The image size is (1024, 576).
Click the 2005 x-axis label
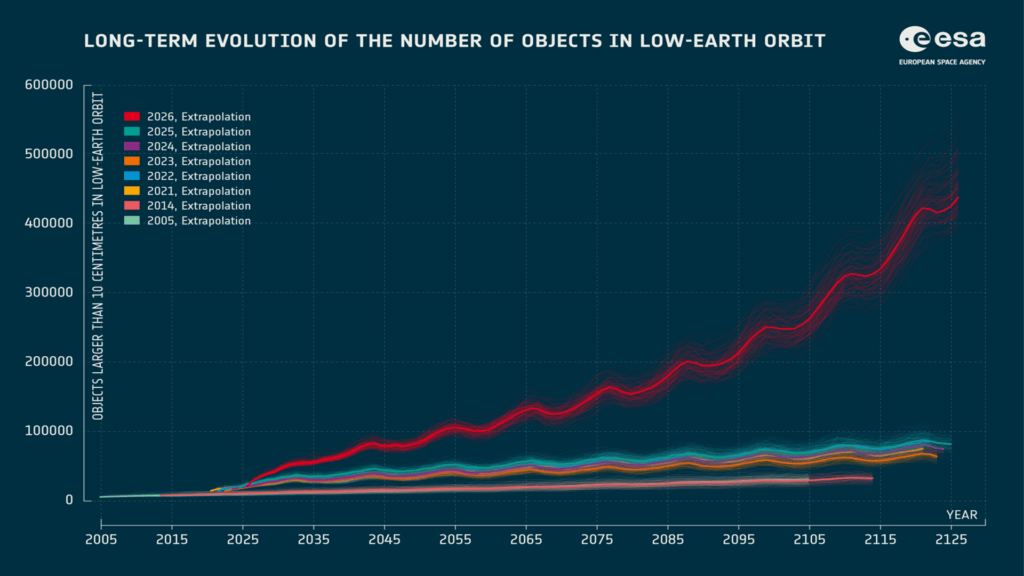(x=101, y=540)
